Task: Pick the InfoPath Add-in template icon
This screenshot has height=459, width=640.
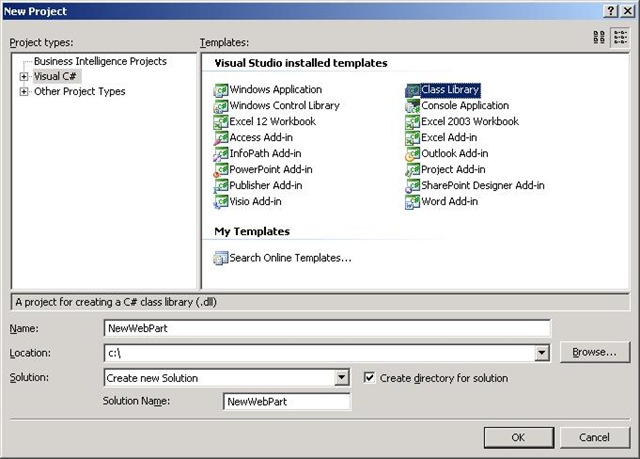Action: 221,154
